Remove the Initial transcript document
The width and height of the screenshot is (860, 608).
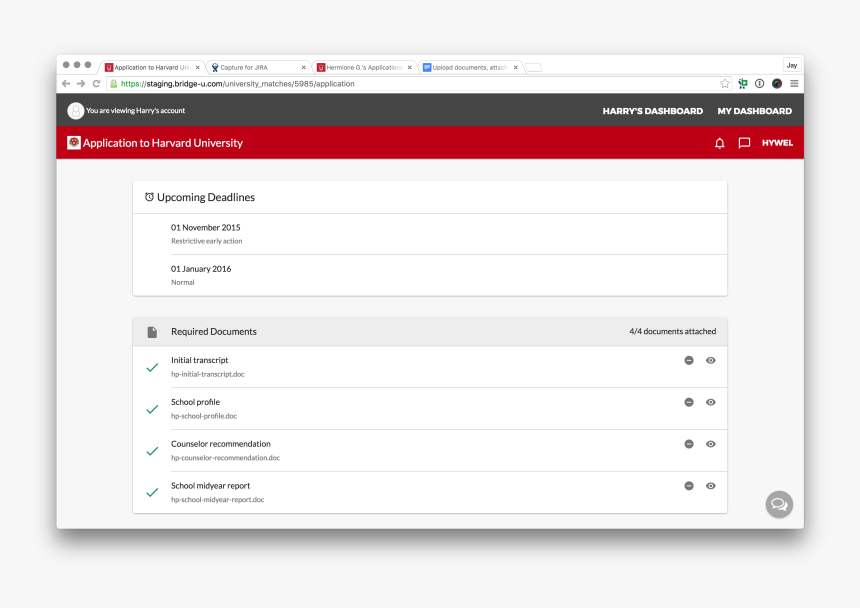[x=689, y=360]
